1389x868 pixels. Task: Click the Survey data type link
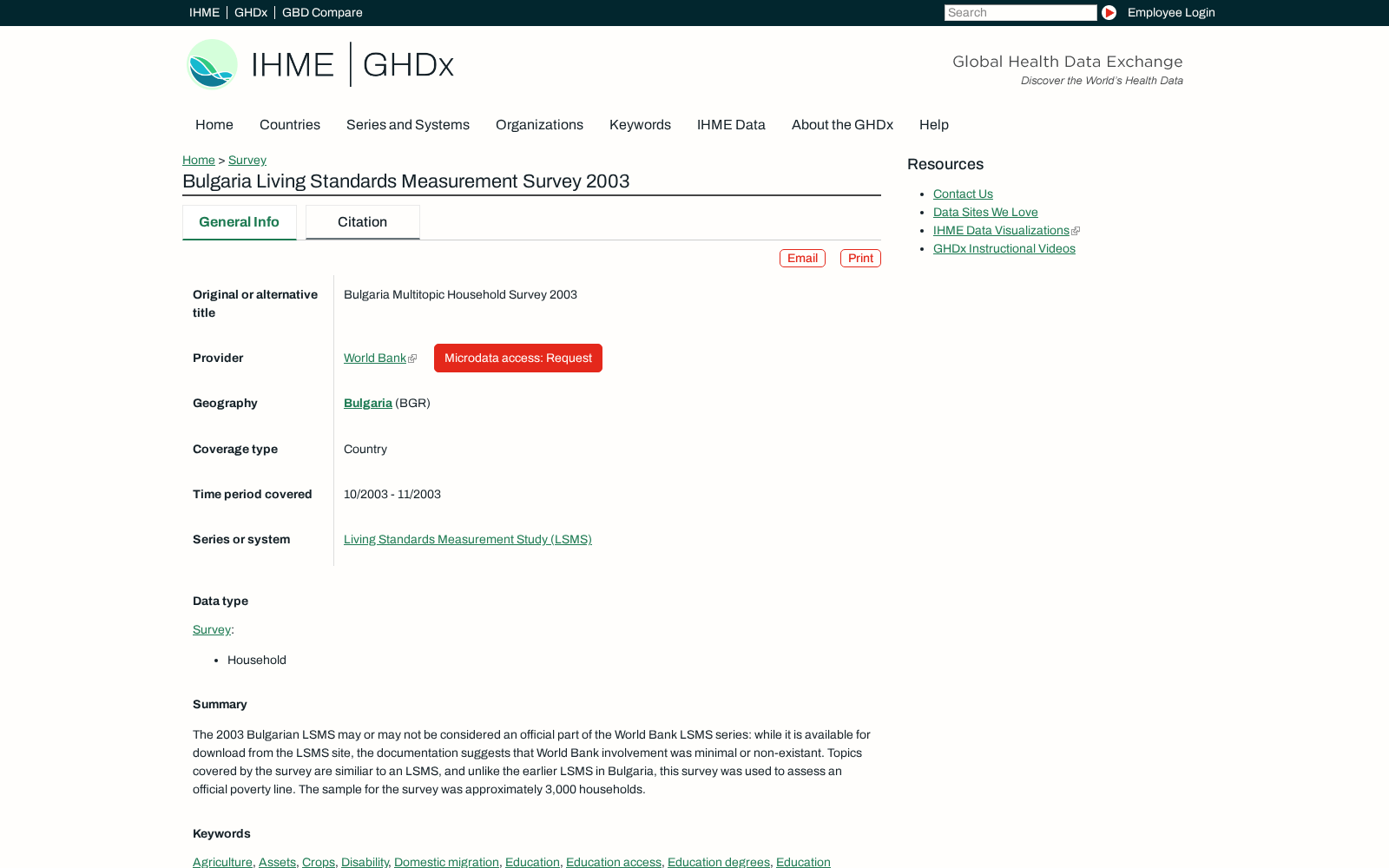tap(212, 630)
